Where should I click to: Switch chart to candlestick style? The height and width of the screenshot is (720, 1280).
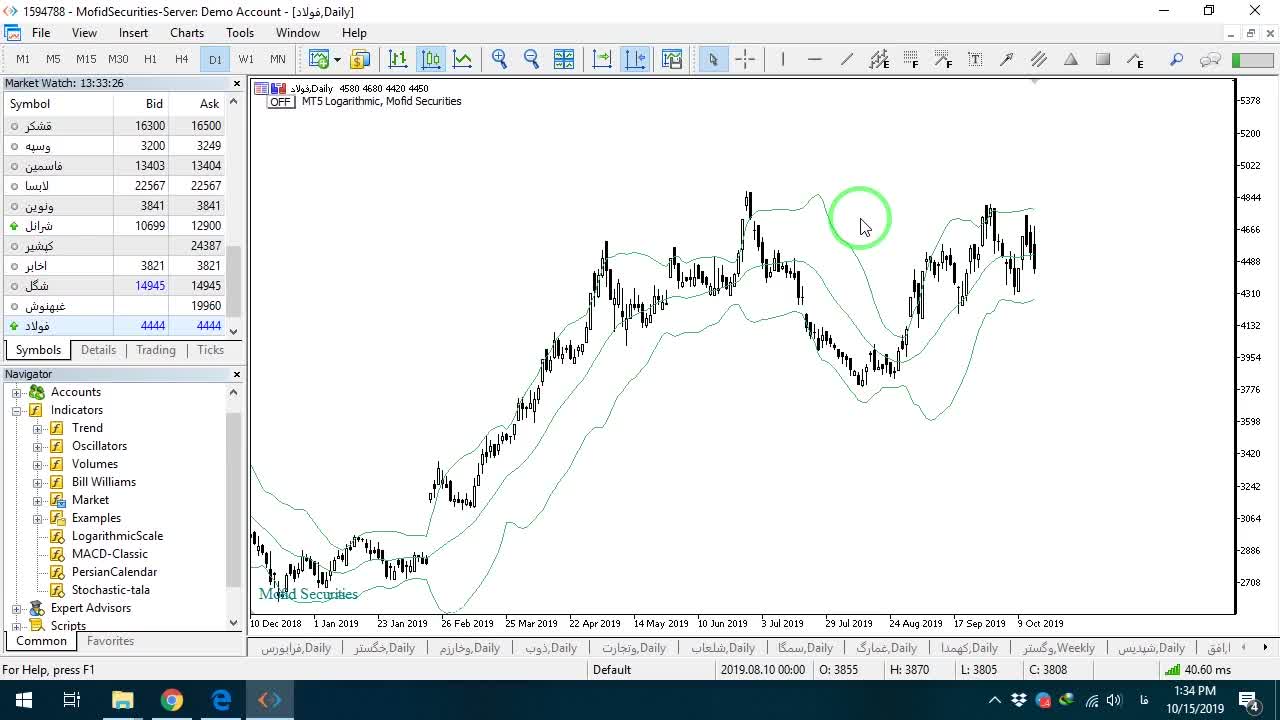pos(431,59)
